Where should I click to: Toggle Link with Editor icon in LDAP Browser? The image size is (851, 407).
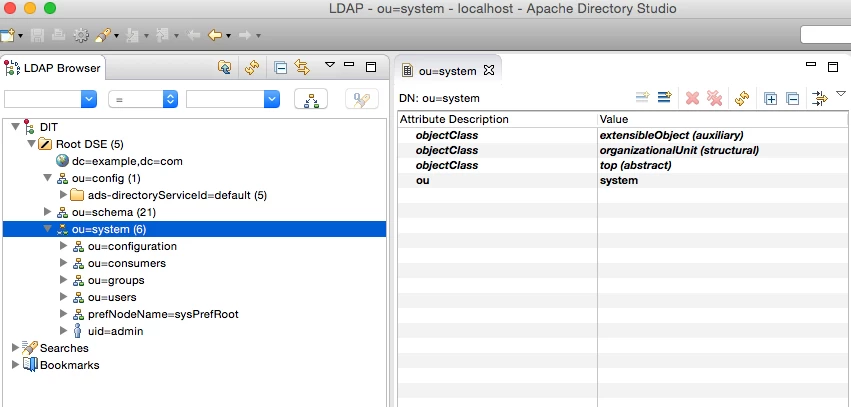(x=302, y=67)
